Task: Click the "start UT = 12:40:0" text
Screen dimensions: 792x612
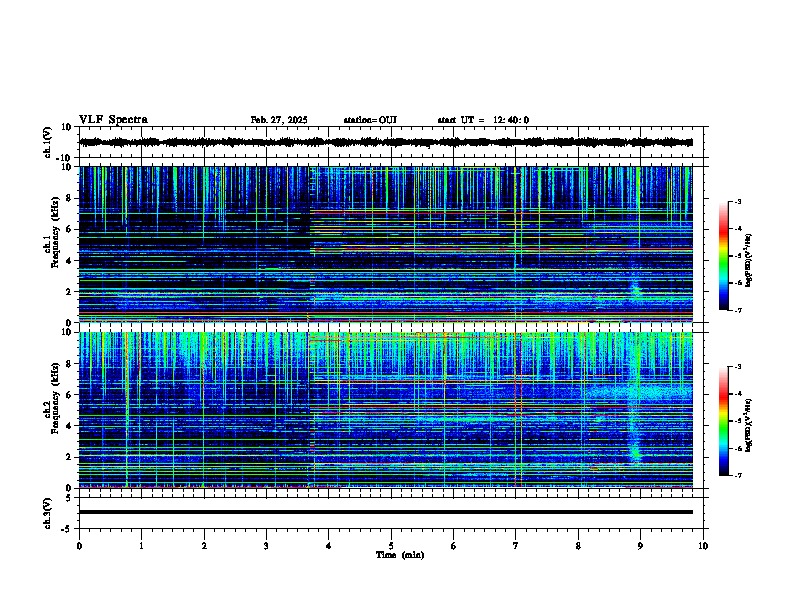Action: tap(483, 120)
